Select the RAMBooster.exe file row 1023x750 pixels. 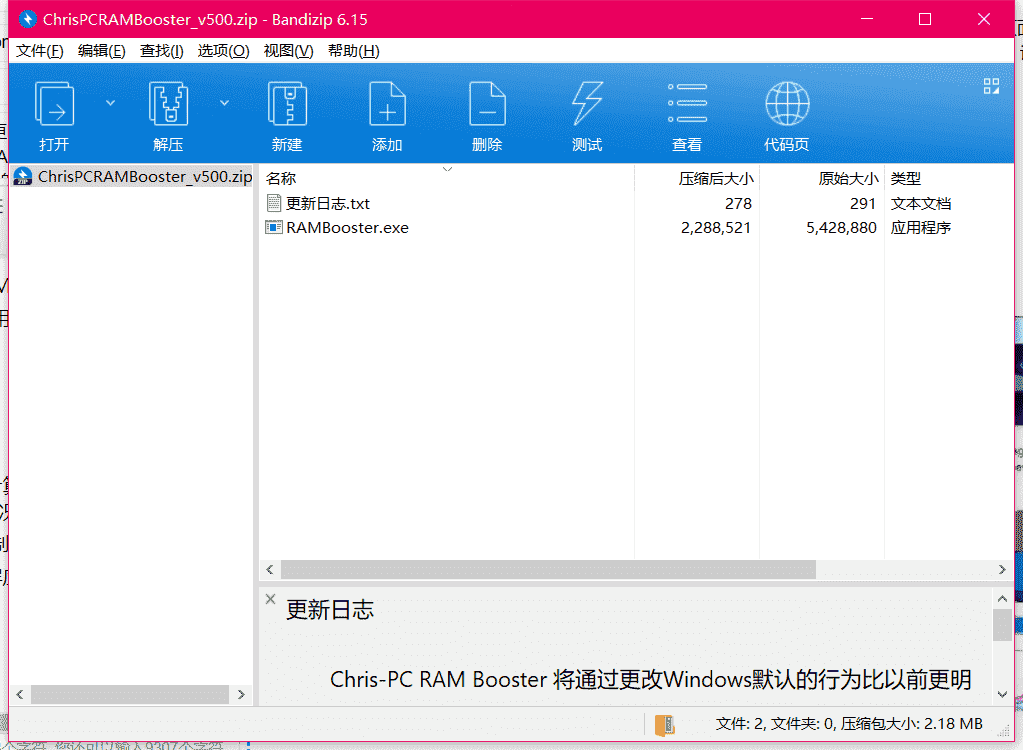[x=636, y=228]
